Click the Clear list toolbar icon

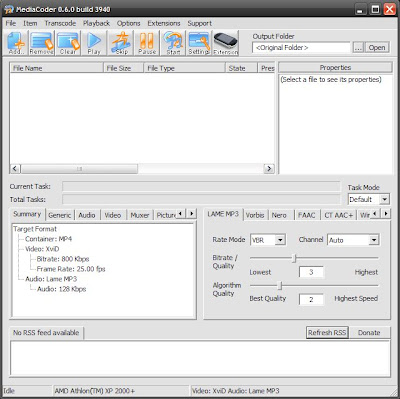point(68,43)
